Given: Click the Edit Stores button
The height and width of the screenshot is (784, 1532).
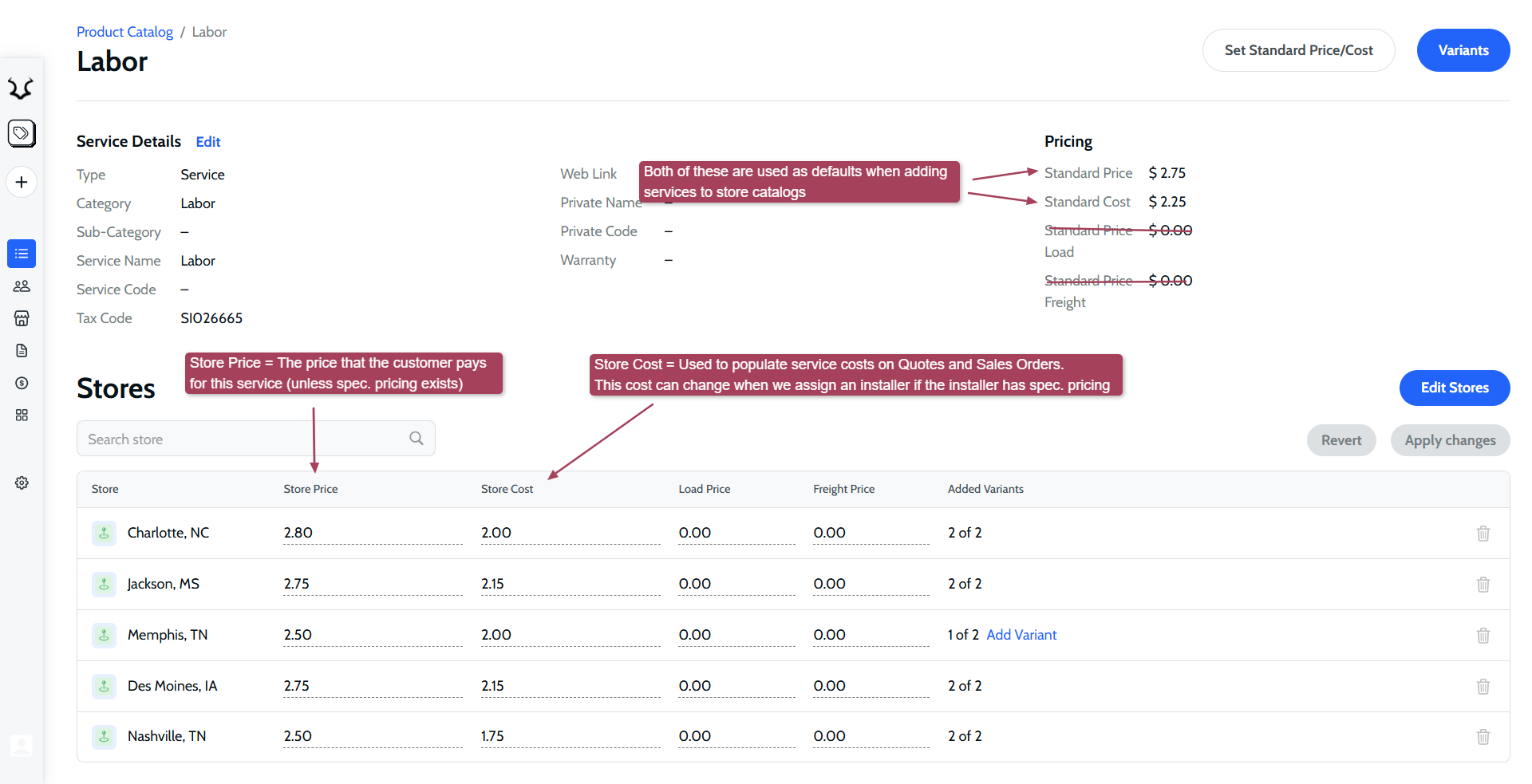Looking at the screenshot, I should point(1454,388).
